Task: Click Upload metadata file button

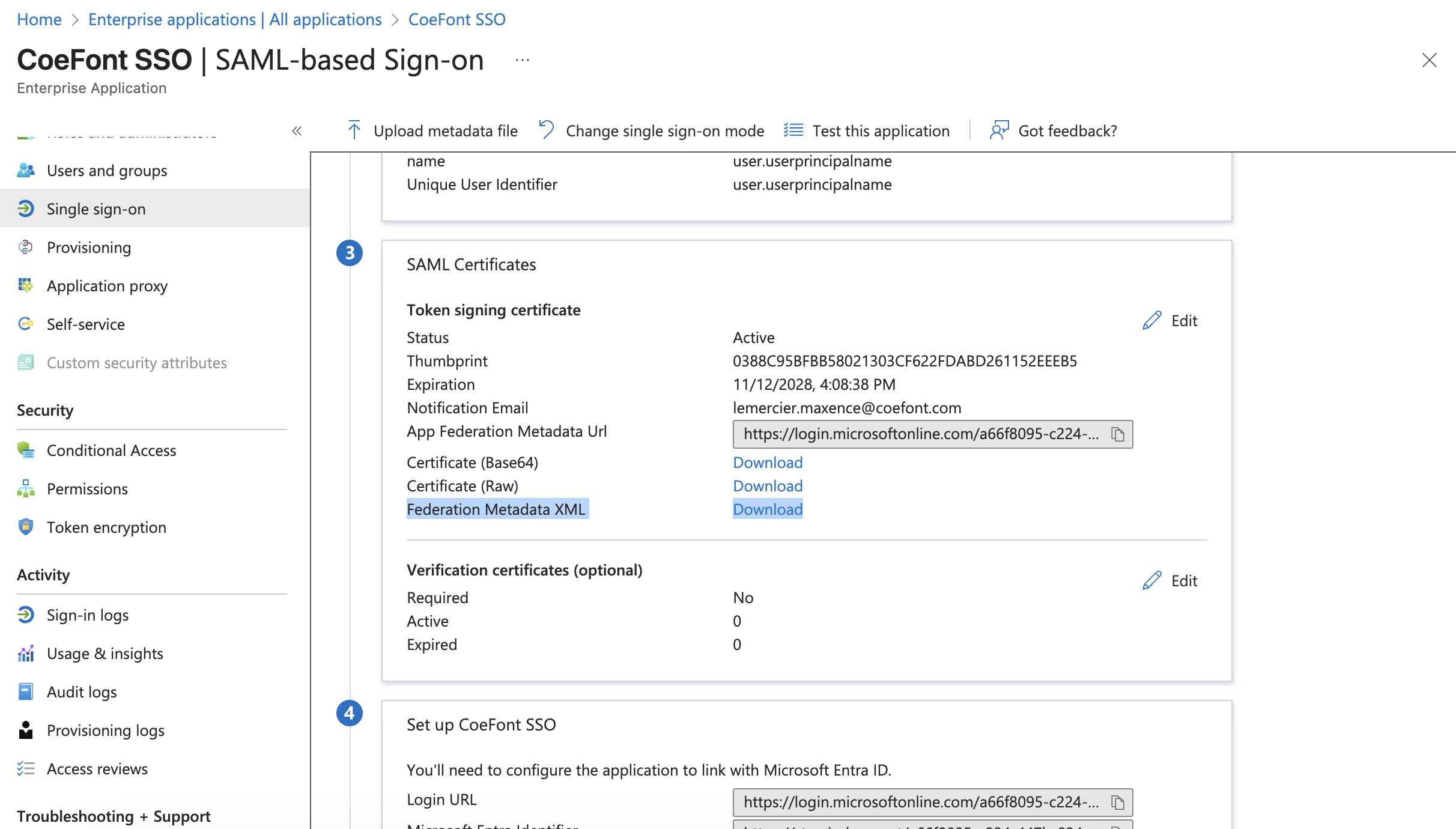Action: click(432, 130)
